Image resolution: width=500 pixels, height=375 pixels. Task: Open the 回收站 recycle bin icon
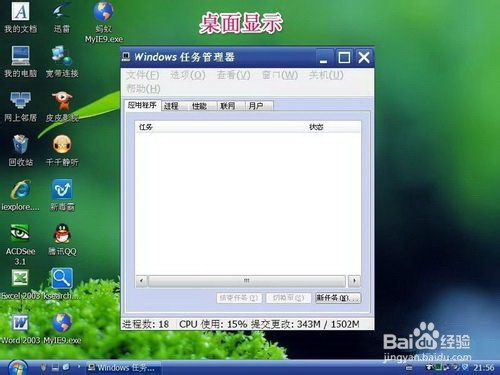(x=21, y=150)
